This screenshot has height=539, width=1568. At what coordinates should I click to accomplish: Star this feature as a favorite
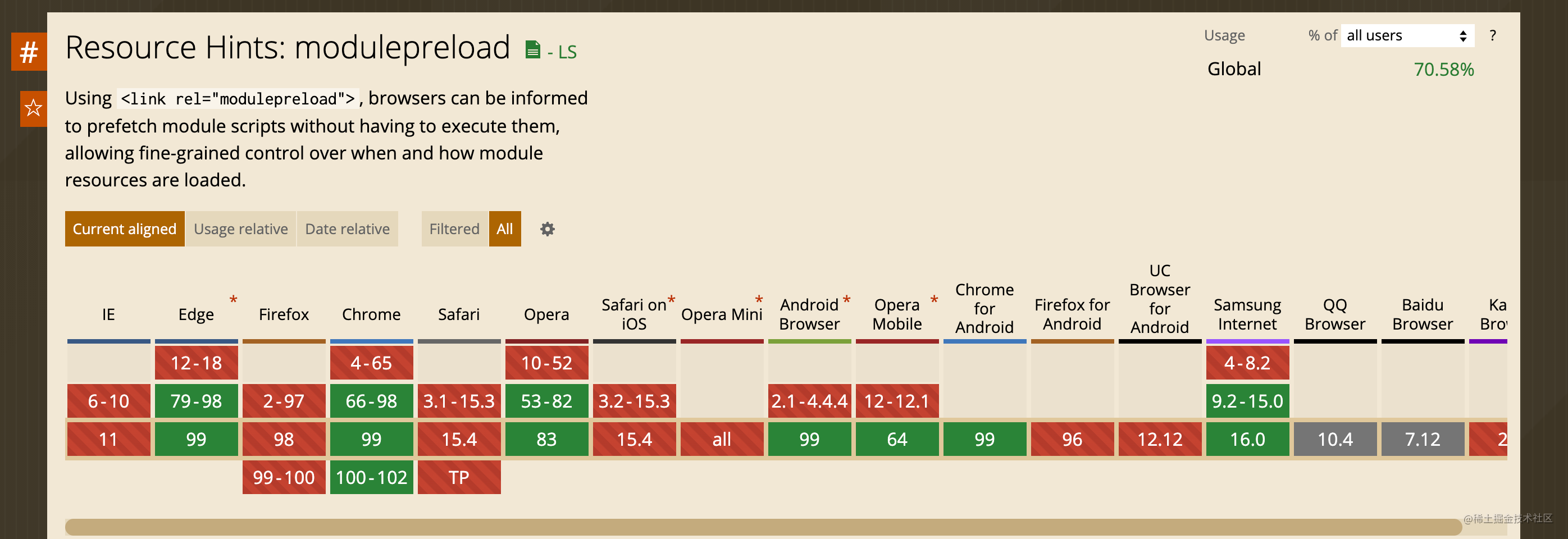point(33,108)
